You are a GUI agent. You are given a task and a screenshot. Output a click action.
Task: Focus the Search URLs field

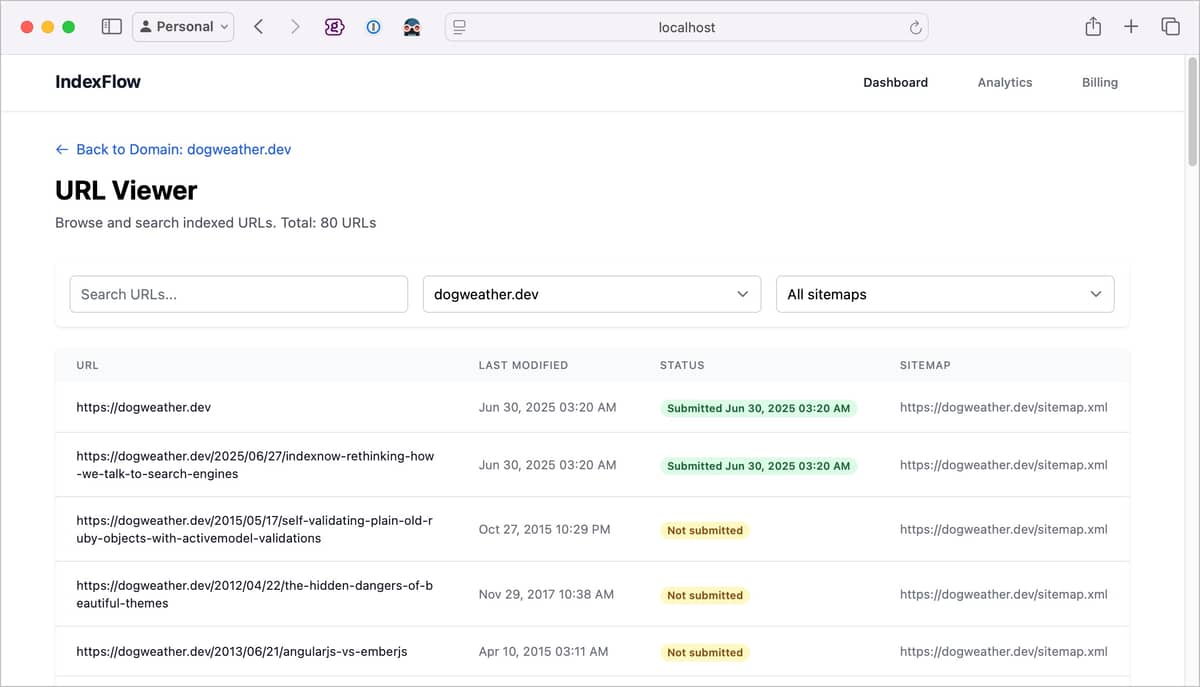(x=239, y=294)
